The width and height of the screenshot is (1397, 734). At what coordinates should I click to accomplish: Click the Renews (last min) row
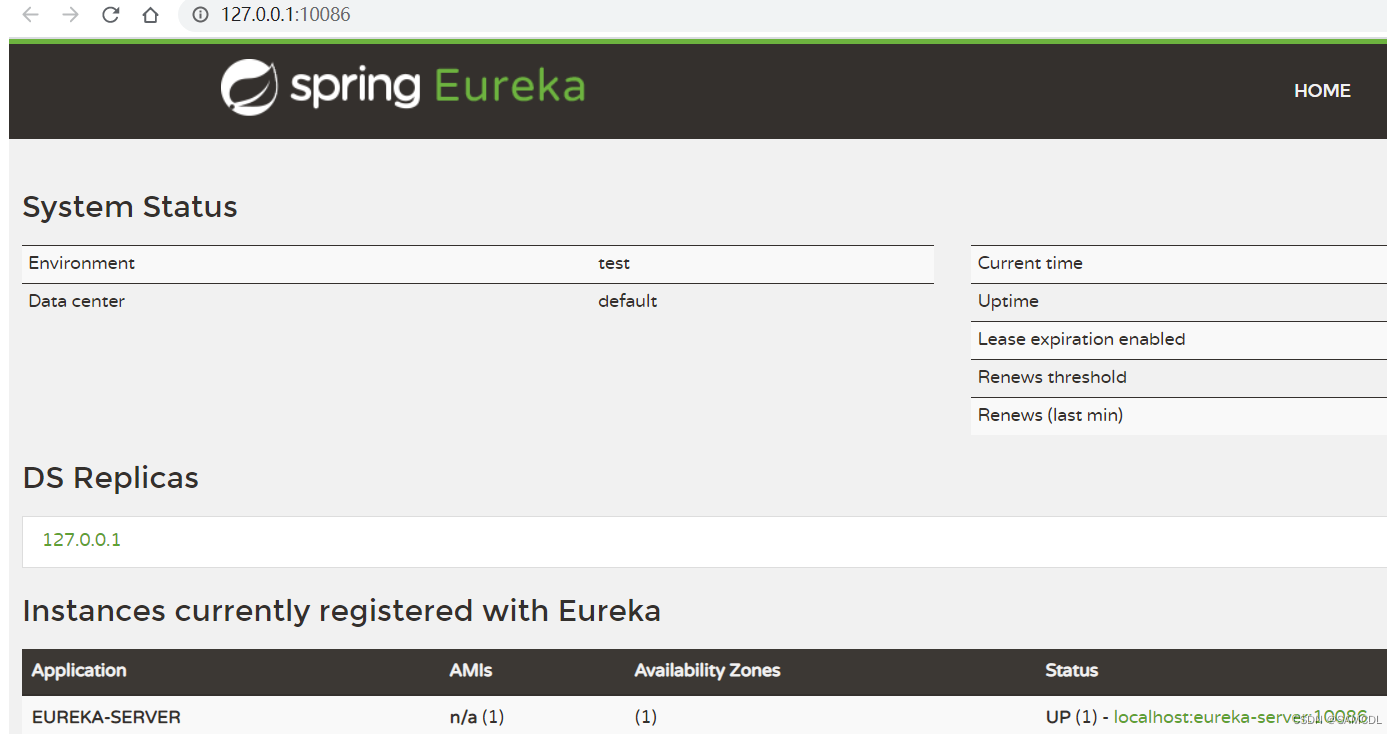pyautogui.click(x=1050, y=415)
